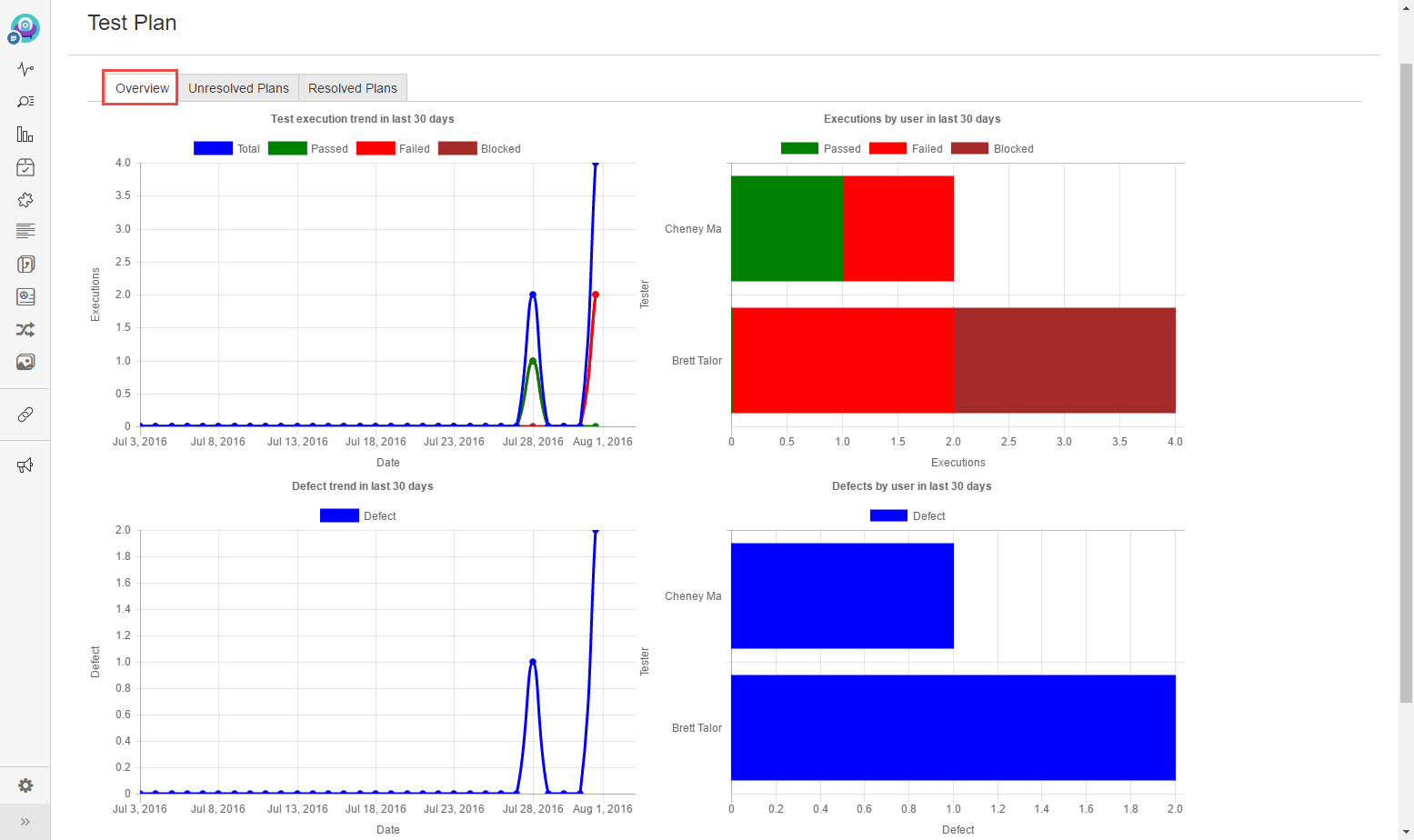
Task: Open the search list icon in sidebar
Action: pos(25,102)
